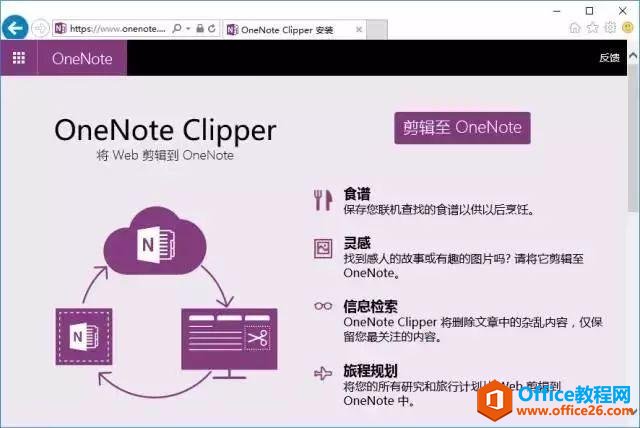Open the app launcher grid icon

click(19, 58)
